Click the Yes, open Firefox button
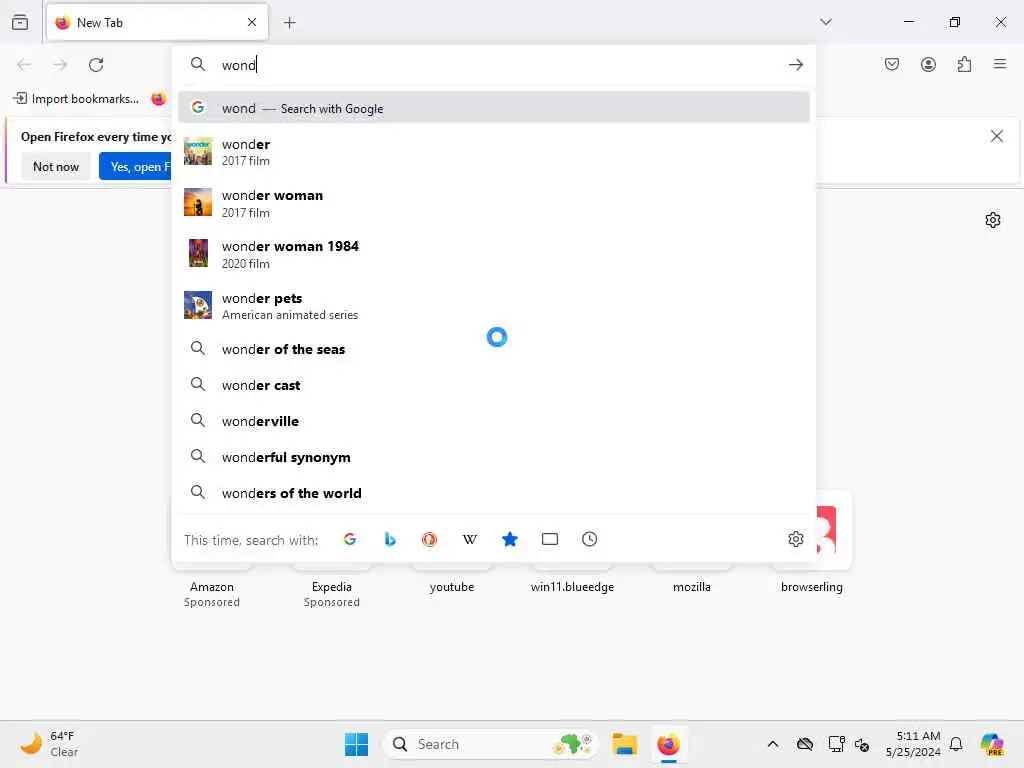Viewport: 1024px width, 768px height. pyautogui.click(x=135, y=167)
